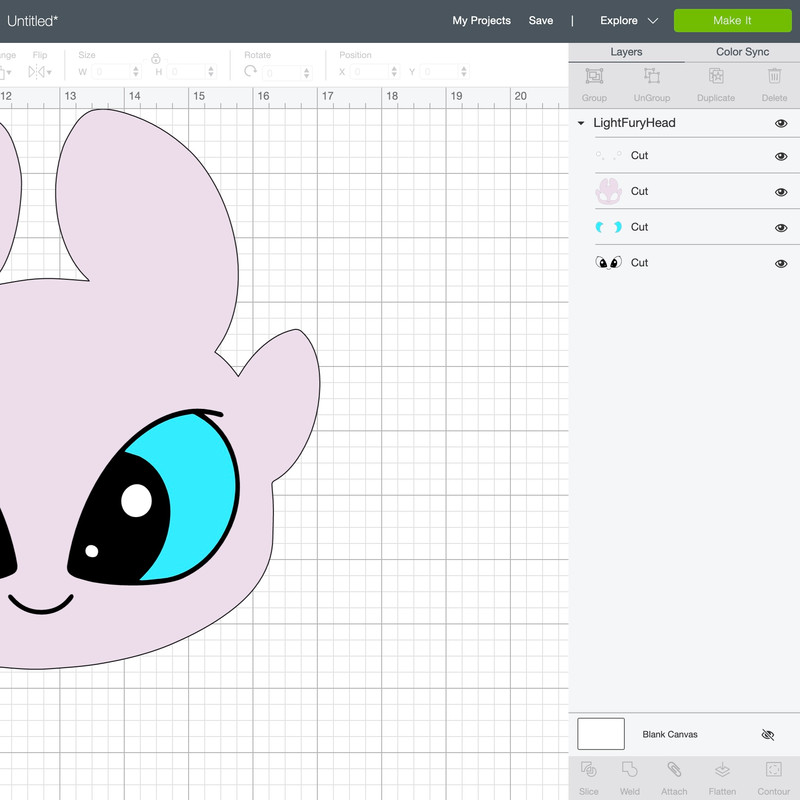
Task: Click the Blank Canvas color swatch
Action: 601,733
